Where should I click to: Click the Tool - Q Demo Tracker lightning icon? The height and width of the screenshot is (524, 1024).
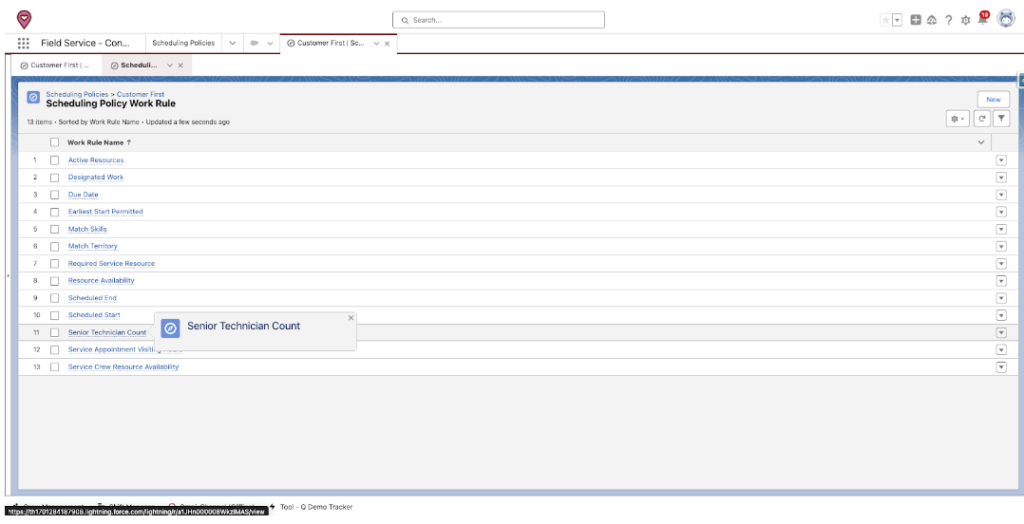272,507
